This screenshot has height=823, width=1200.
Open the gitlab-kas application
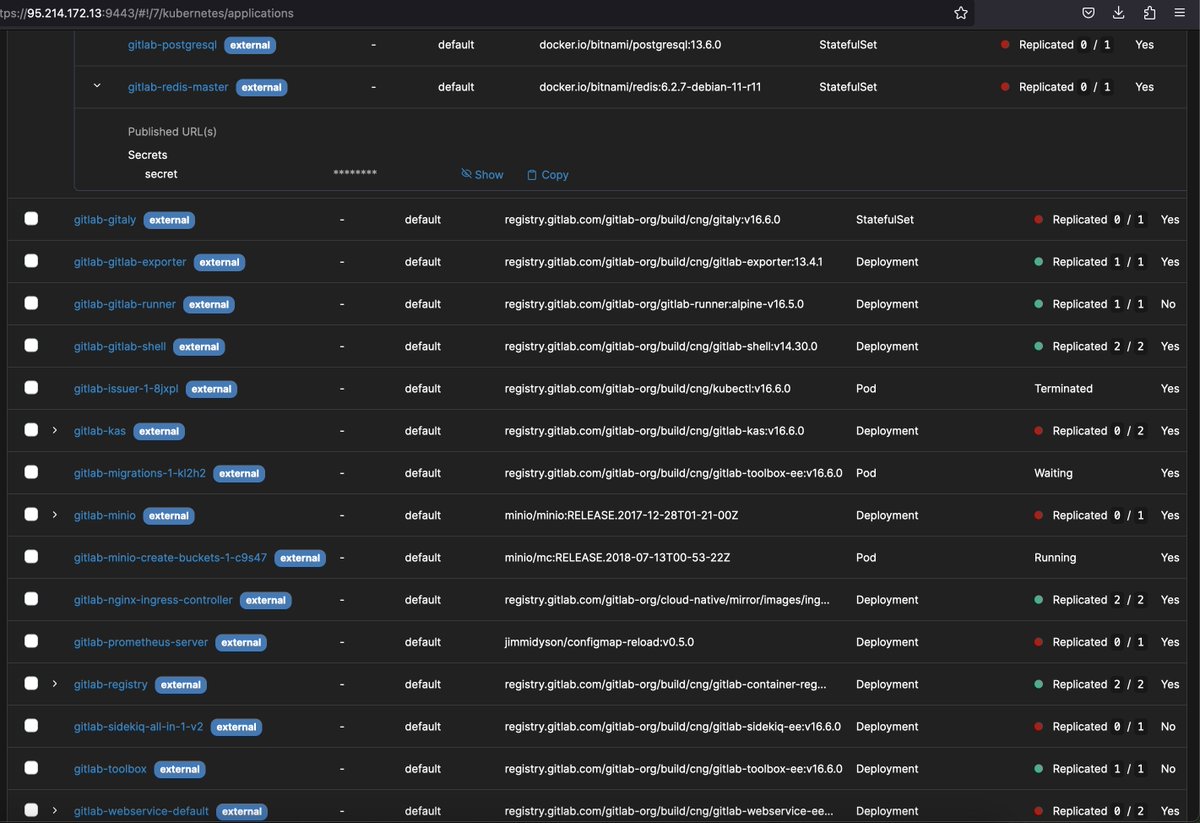coord(100,431)
